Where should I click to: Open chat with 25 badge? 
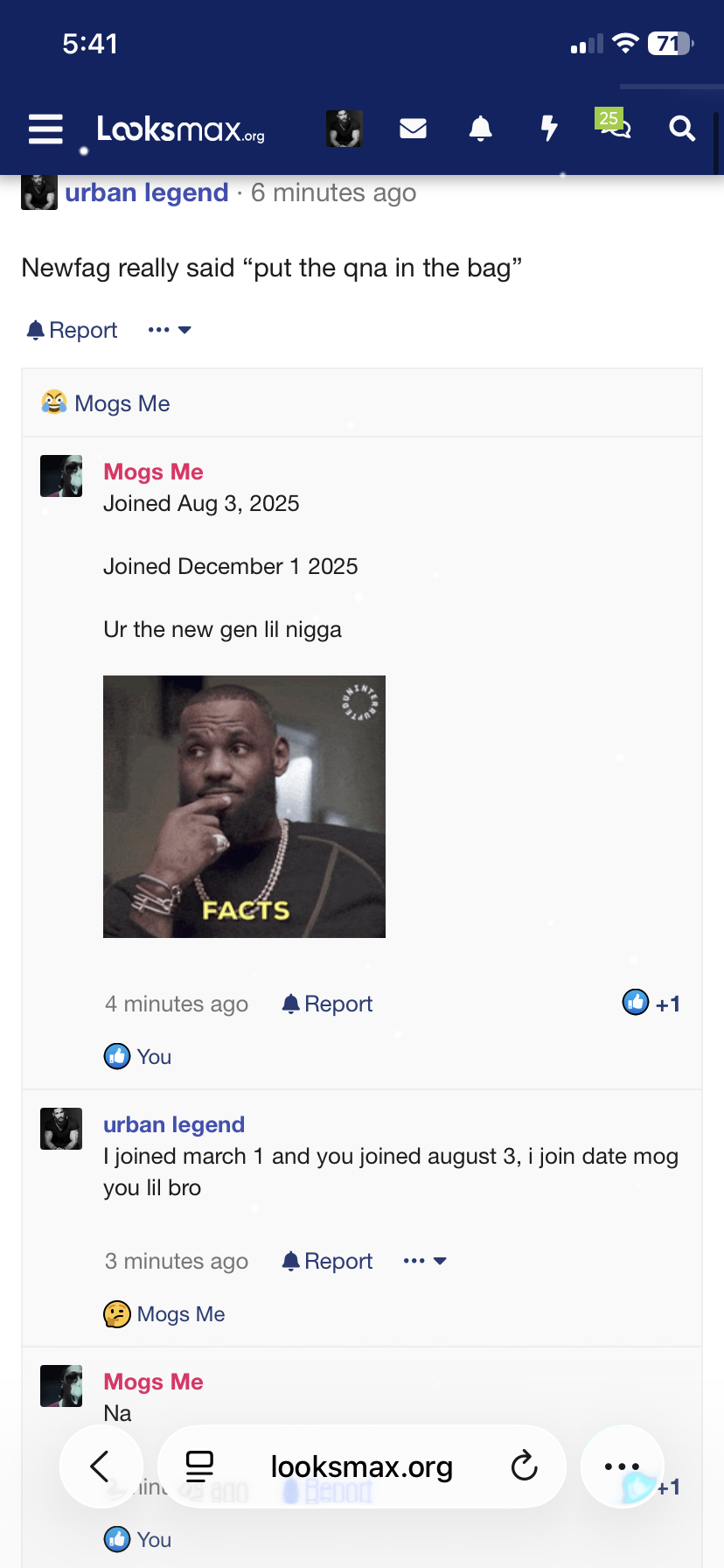point(615,127)
